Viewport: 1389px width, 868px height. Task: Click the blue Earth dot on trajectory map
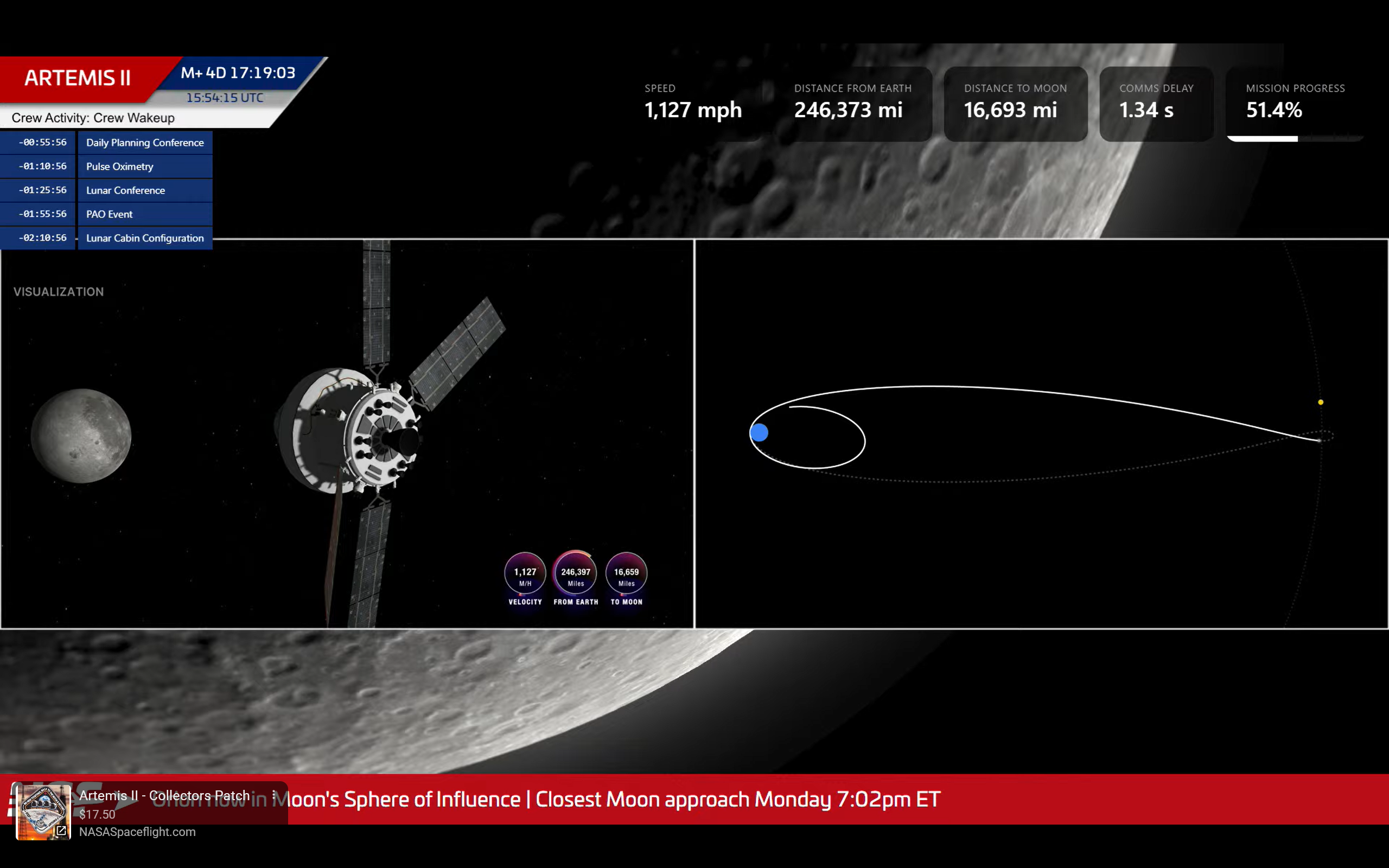(759, 432)
